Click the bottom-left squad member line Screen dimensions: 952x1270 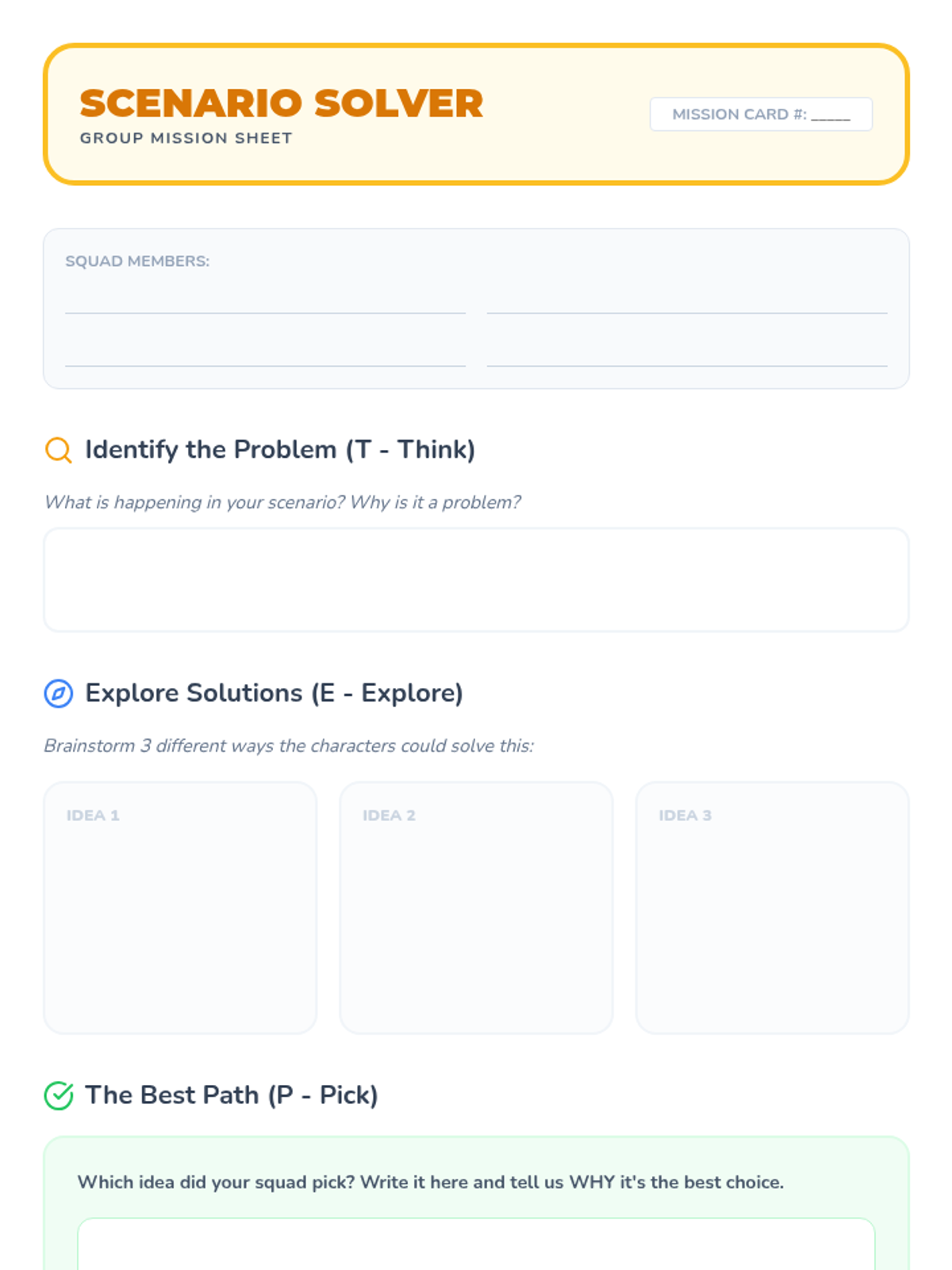(265, 355)
